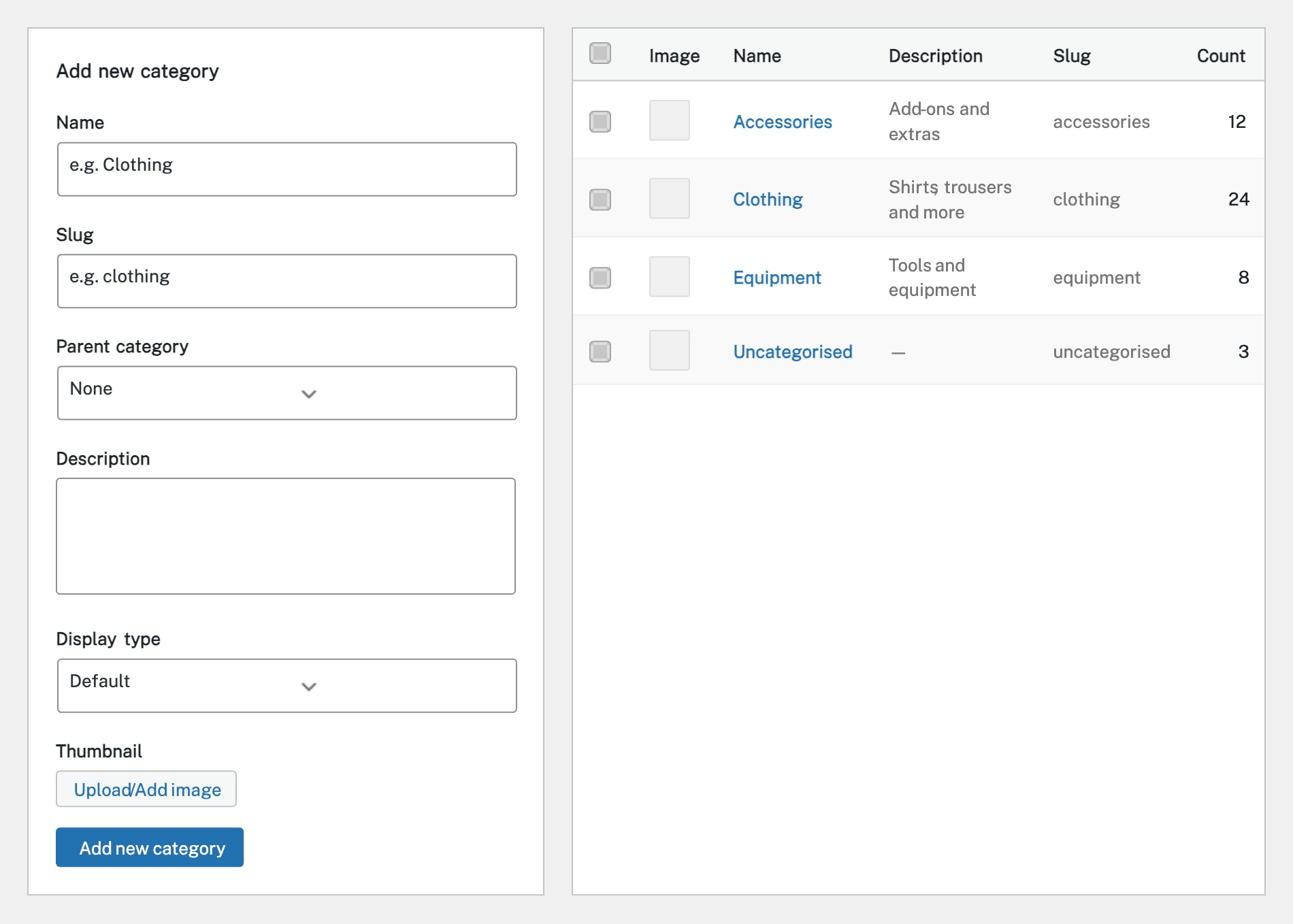Click the 'Add-ons and extras' description
1293x924 pixels.
pyautogui.click(x=939, y=121)
